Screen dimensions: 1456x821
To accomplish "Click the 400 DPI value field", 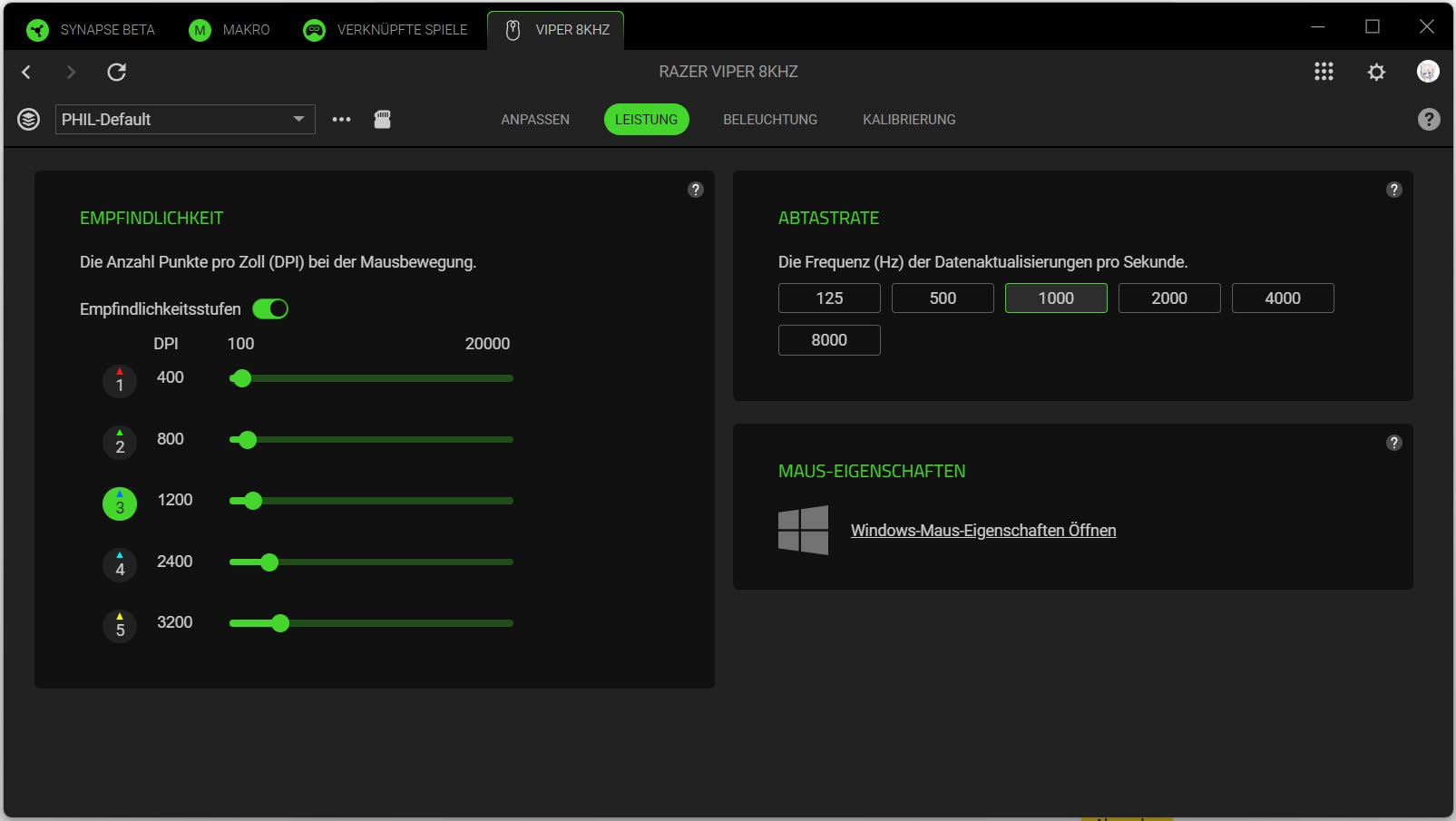I will [171, 377].
